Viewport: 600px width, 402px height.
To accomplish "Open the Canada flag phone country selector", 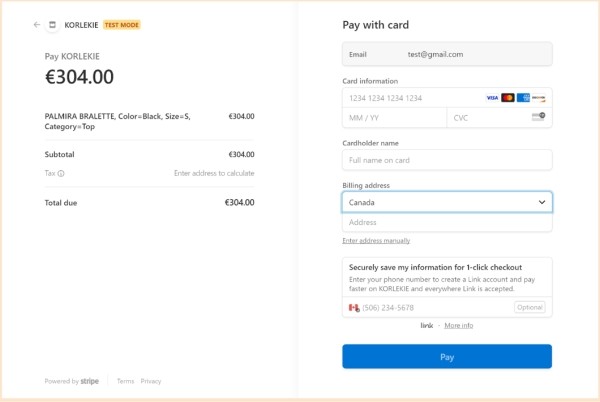I will click(354, 308).
